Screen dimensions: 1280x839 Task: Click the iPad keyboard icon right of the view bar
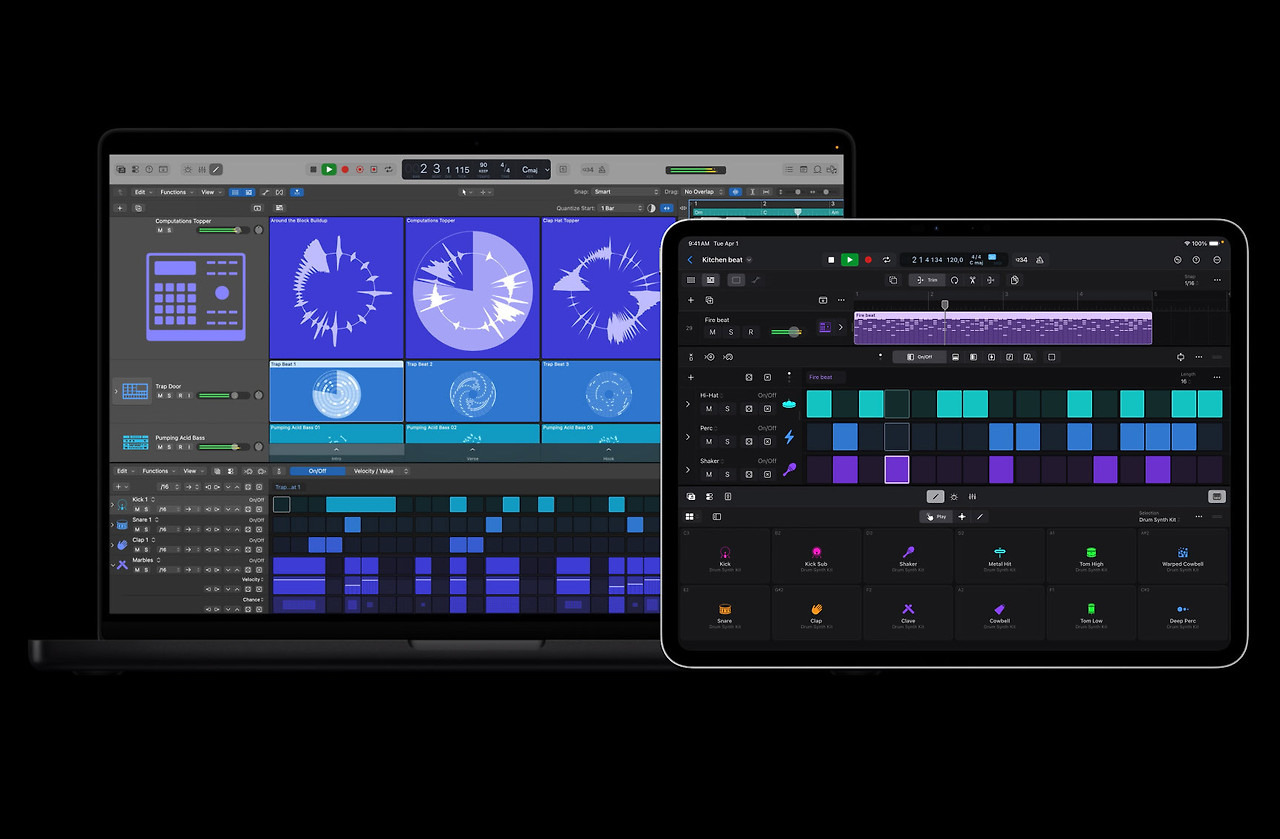(1217, 496)
